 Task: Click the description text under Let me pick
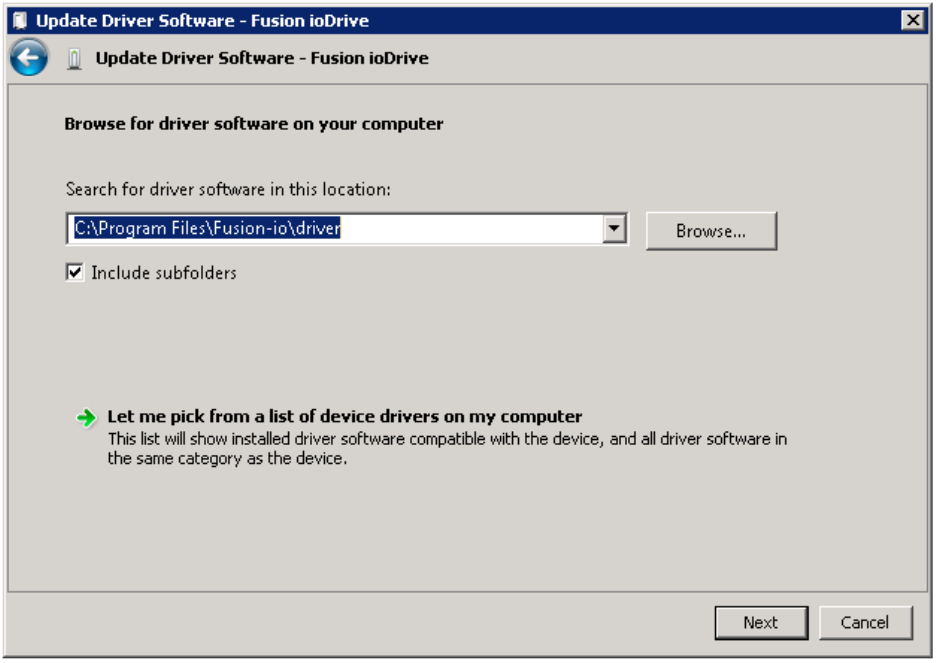(x=447, y=449)
